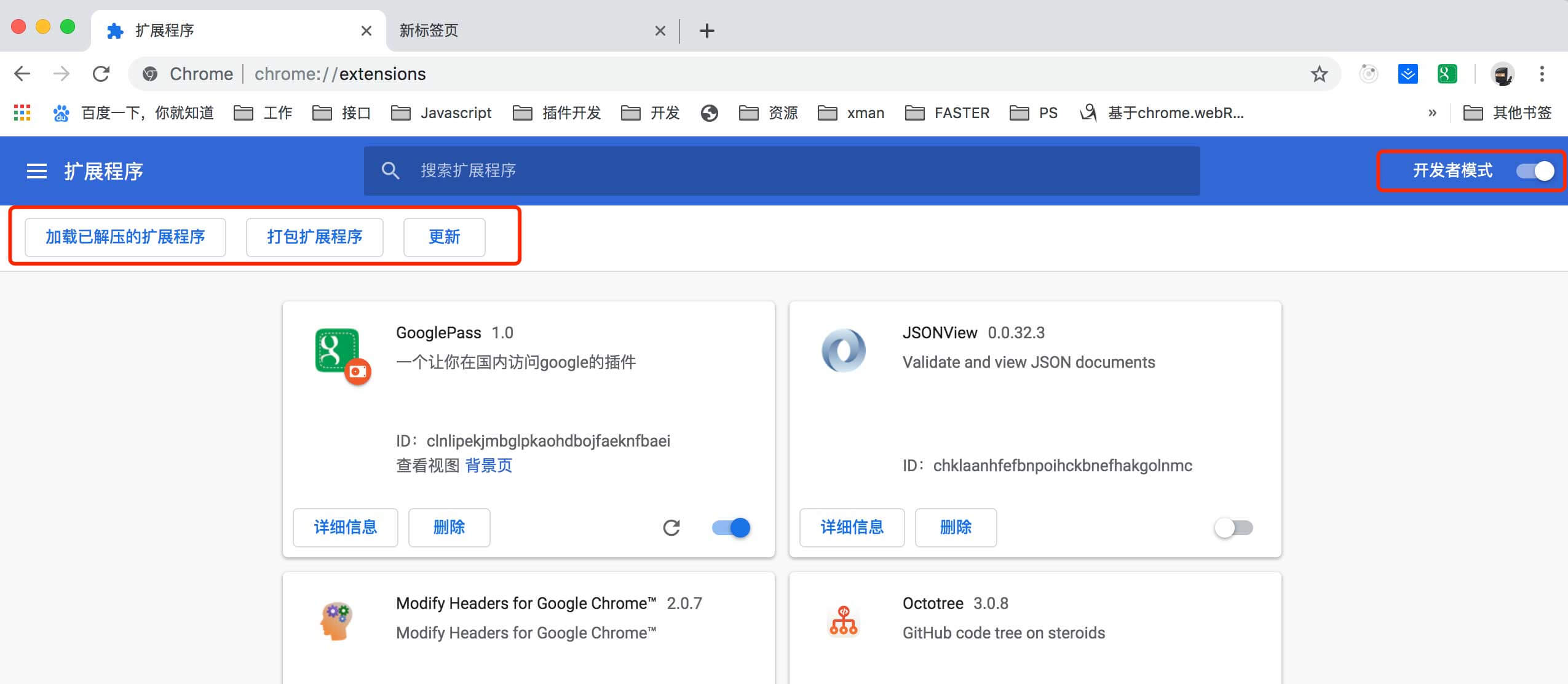The width and height of the screenshot is (1568, 684).
Task: Focus the 搜索扩展程序 search field
Action: pyautogui.click(x=782, y=171)
